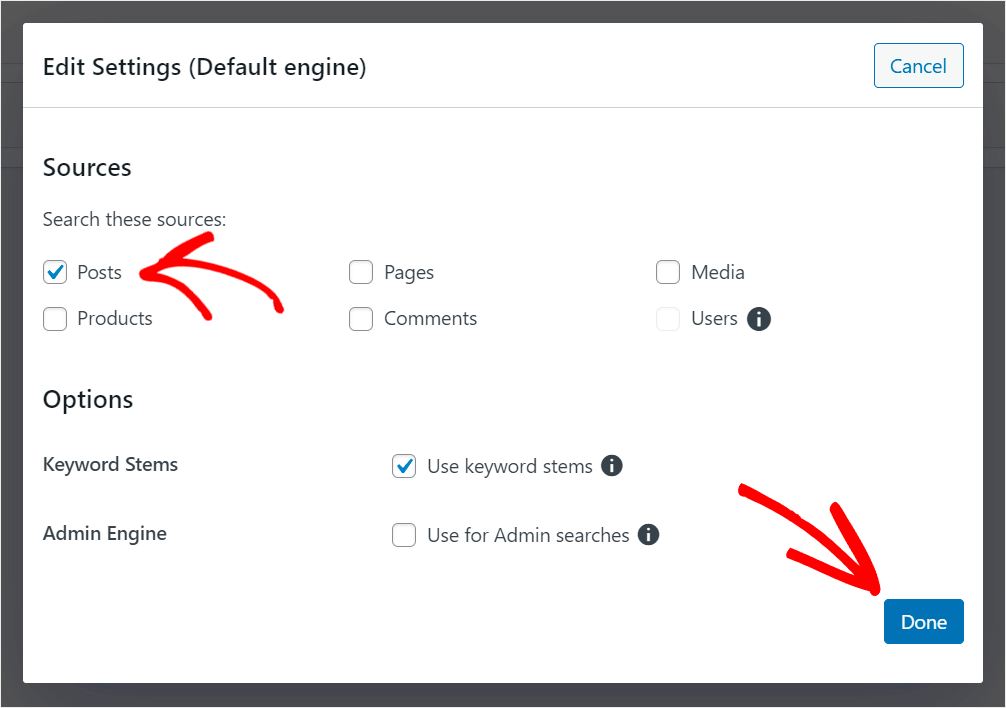
Task: Click the info icon beside Use keyword stems
Action: coord(611,466)
